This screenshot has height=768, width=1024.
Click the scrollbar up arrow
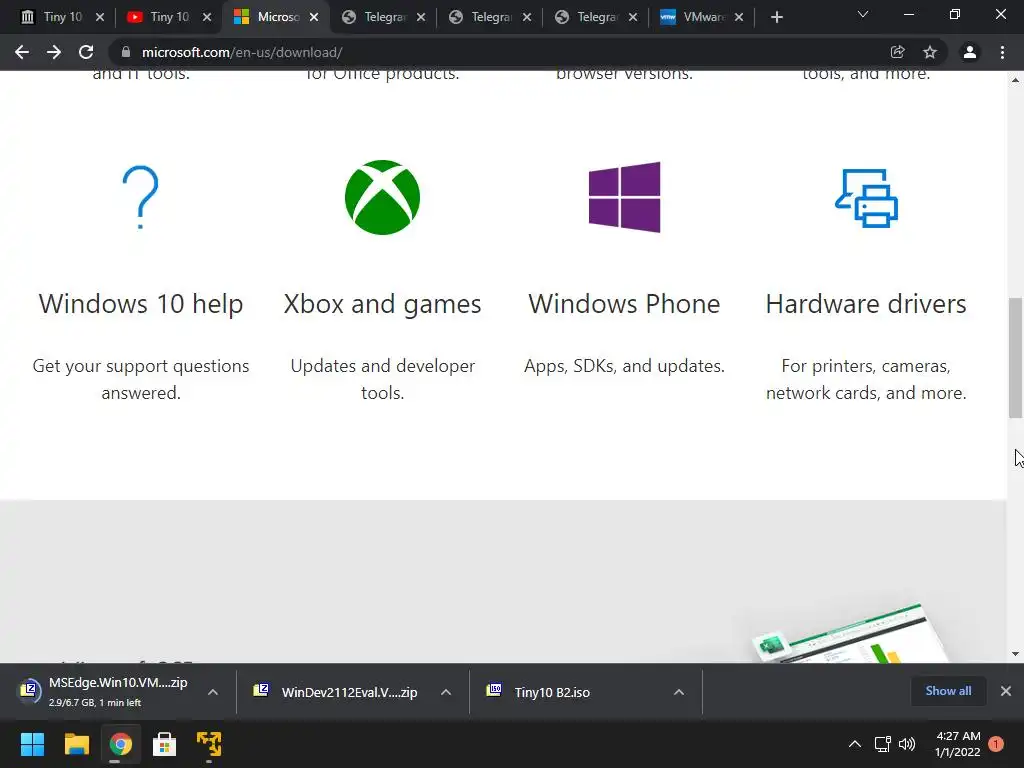pos(1016,80)
